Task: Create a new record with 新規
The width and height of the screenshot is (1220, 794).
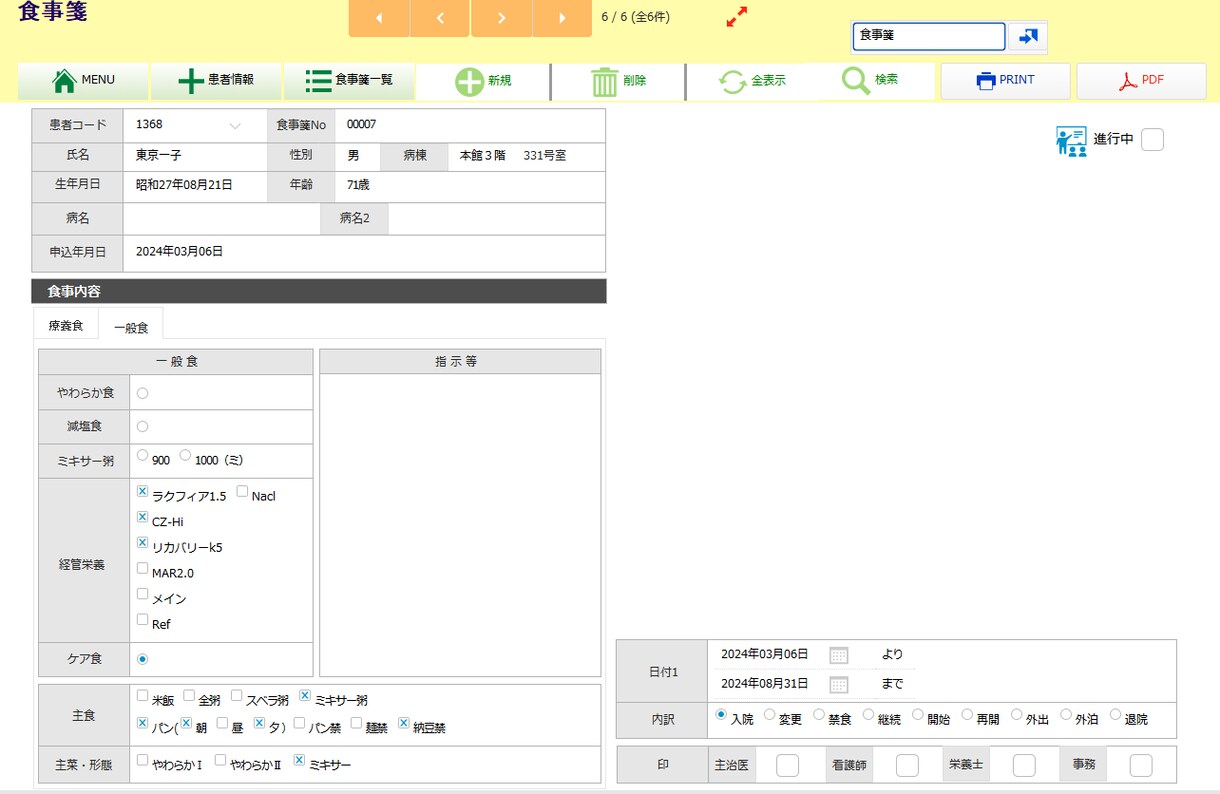Action: pos(482,81)
